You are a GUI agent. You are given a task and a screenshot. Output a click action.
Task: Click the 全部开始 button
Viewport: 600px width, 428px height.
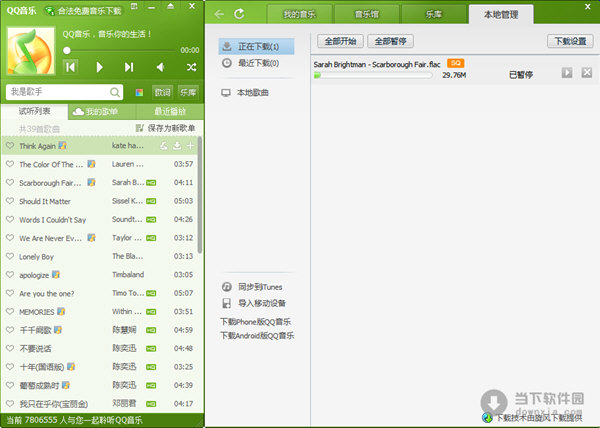coord(340,41)
